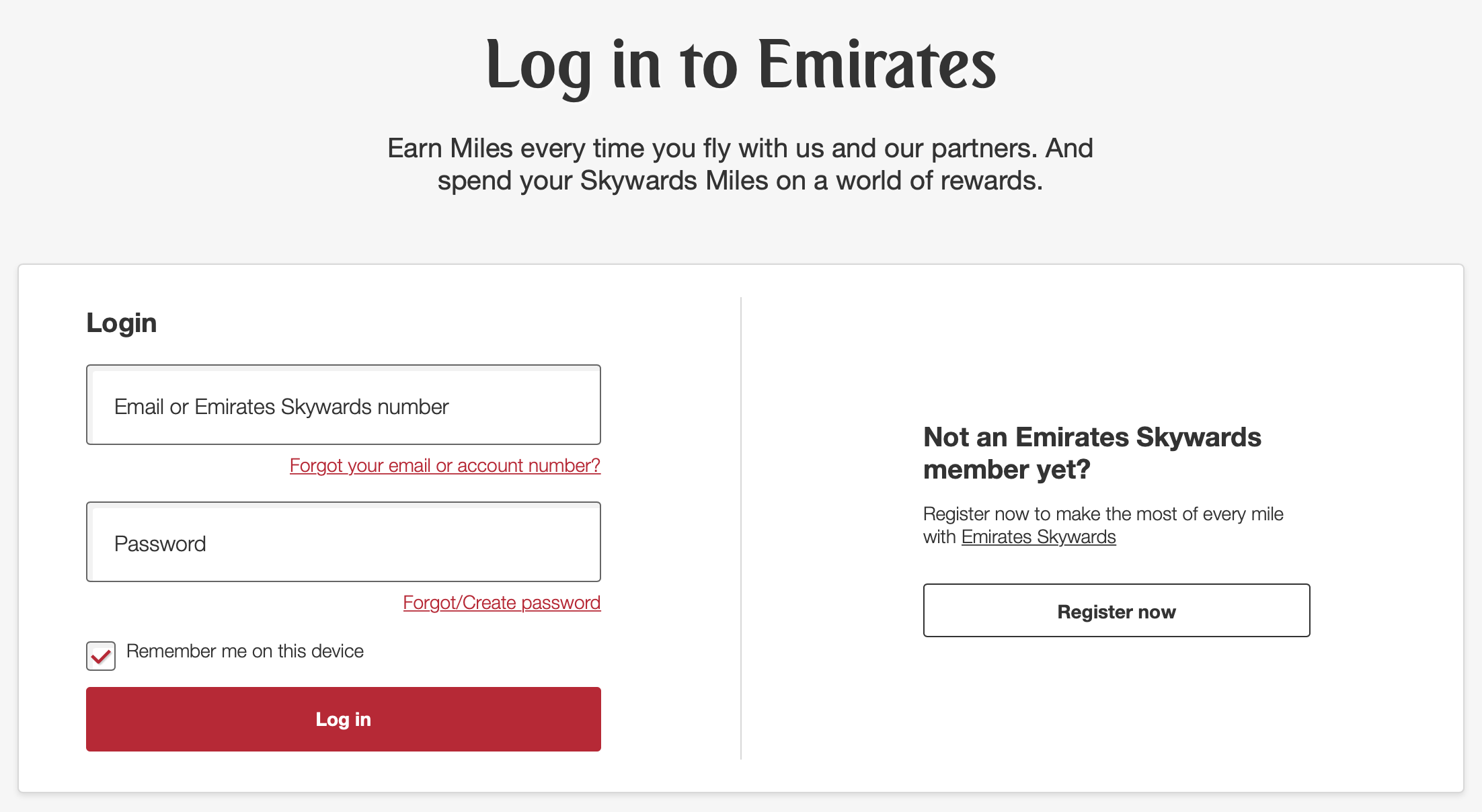Select the email field to enter credentials

click(343, 405)
